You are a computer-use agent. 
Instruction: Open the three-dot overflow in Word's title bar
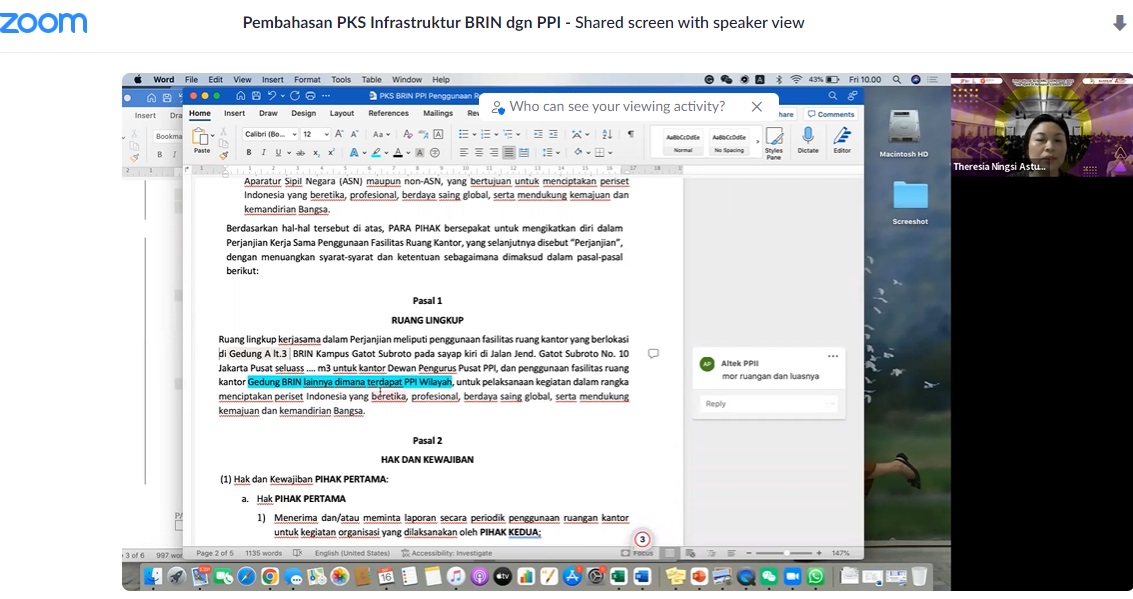click(326, 95)
